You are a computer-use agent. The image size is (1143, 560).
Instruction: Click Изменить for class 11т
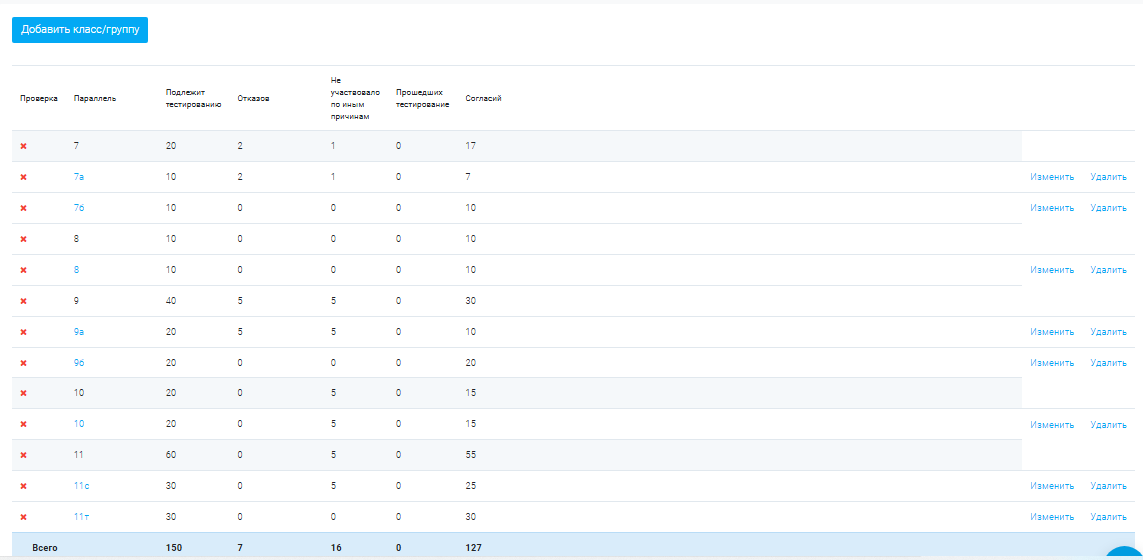[1052, 517]
